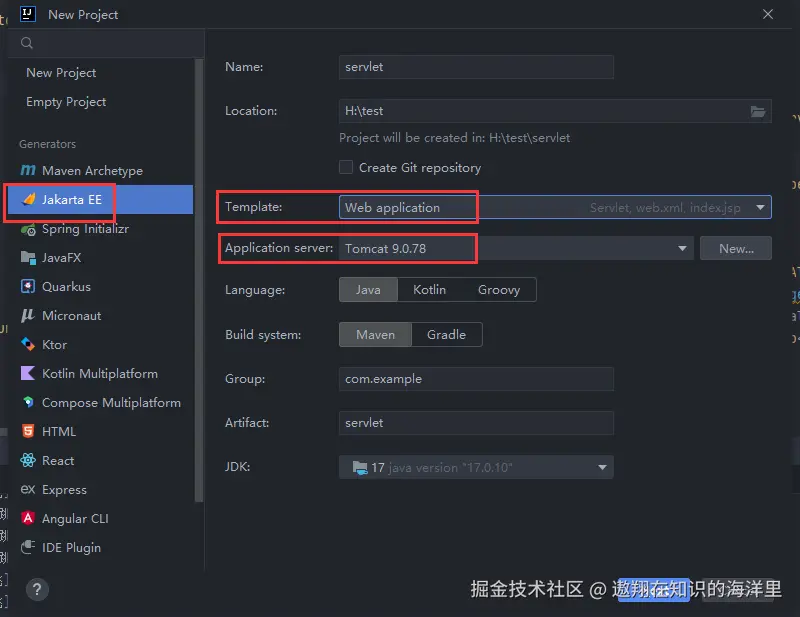Select the React generator label

[58, 461]
